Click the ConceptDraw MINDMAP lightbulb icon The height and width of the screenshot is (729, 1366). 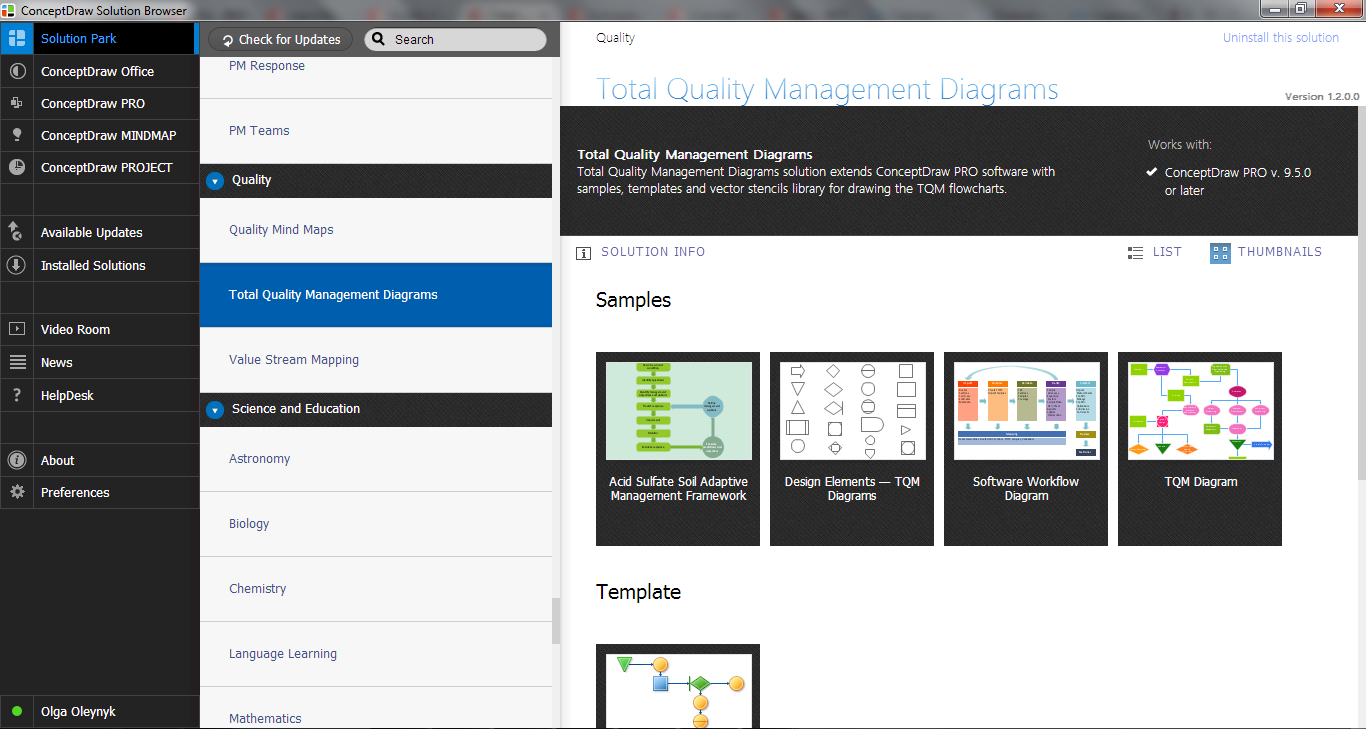pos(17,136)
